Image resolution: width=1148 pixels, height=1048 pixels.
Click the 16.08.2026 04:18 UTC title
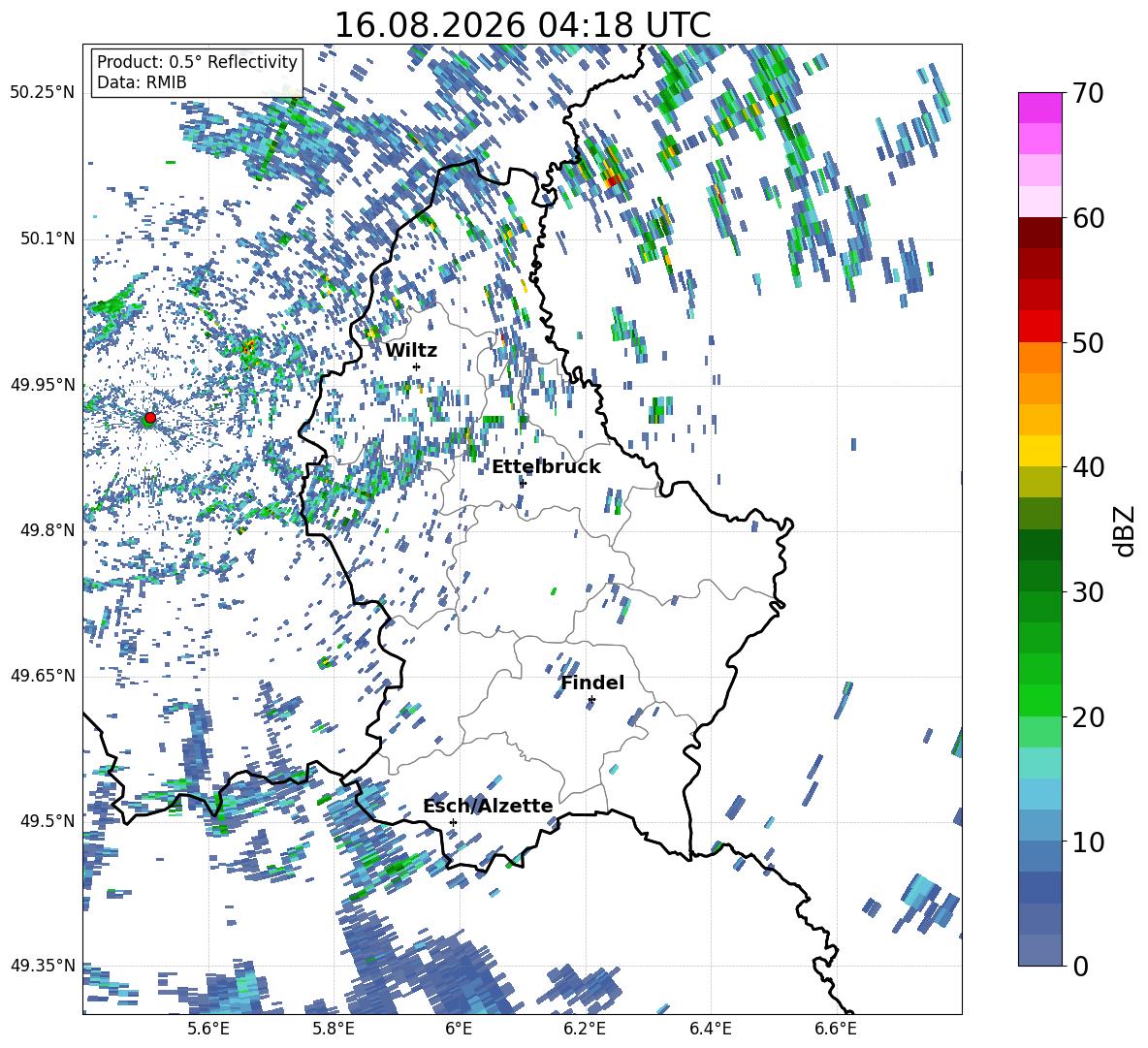click(x=522, y=25)
